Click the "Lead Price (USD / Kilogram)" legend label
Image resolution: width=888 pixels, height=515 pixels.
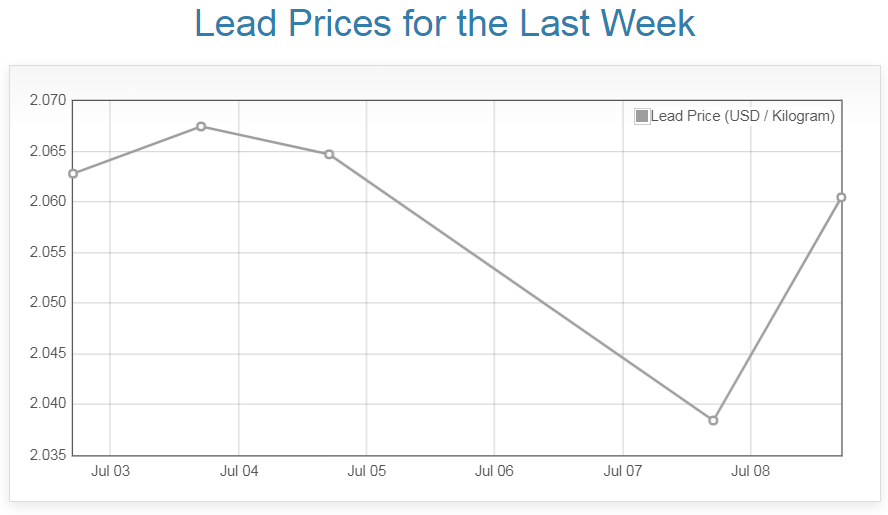point(742,116)
